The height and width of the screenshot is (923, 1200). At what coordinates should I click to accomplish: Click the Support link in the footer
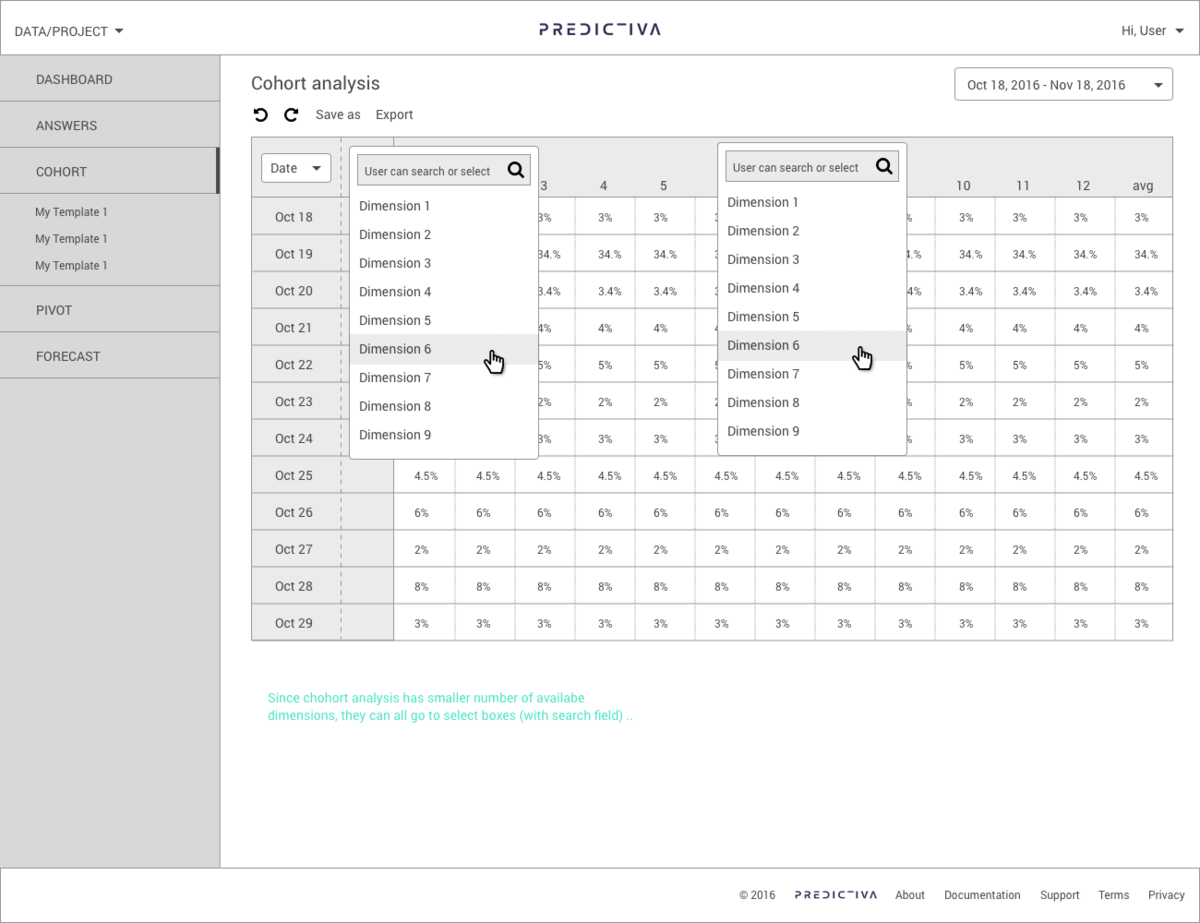(x=1060, y=895)
